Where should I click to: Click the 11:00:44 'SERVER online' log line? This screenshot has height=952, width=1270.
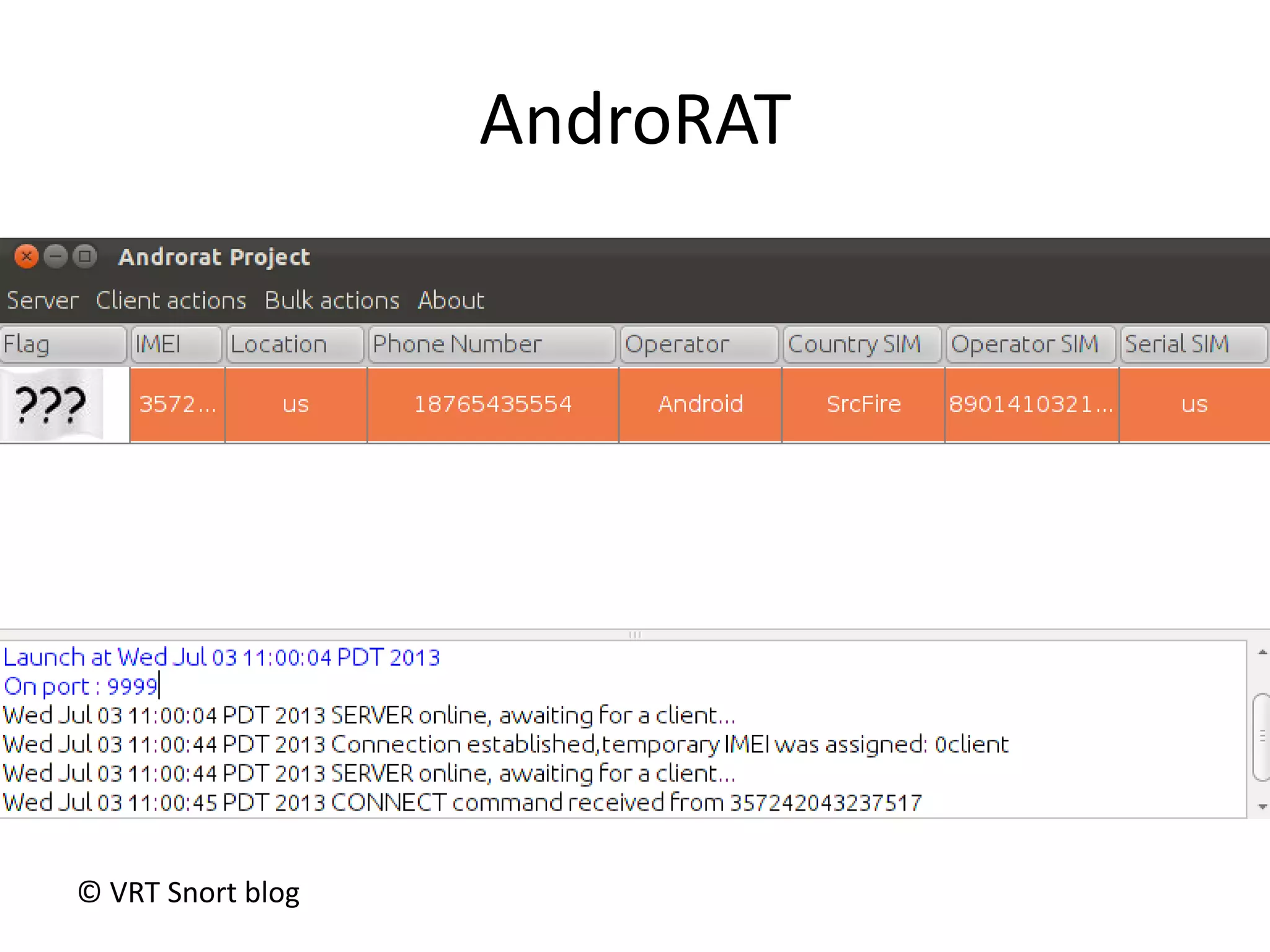(x=369, y=773)
